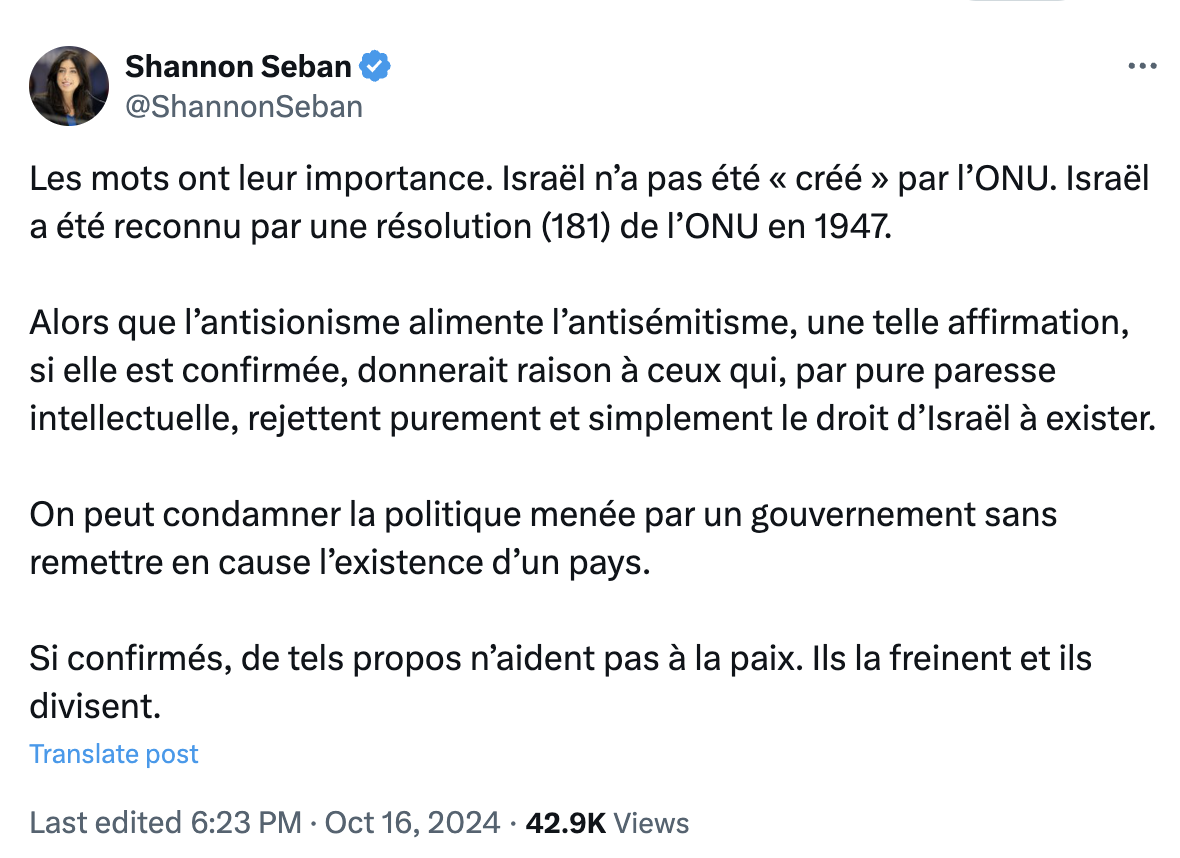Viewport: 1180px width, 858px height.
Task: Click the display name Shannon Seban
Action: click(x=238, y=66)
